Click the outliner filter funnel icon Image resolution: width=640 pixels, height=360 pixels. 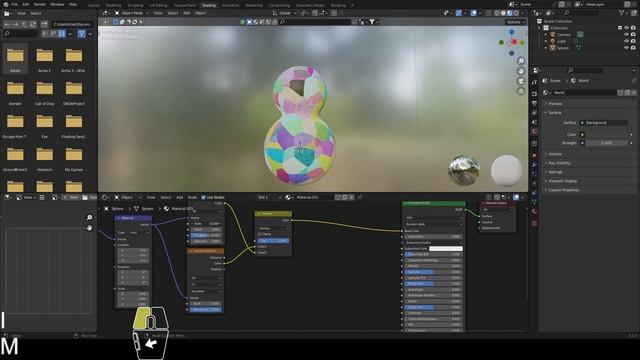[x=622, y=13]
